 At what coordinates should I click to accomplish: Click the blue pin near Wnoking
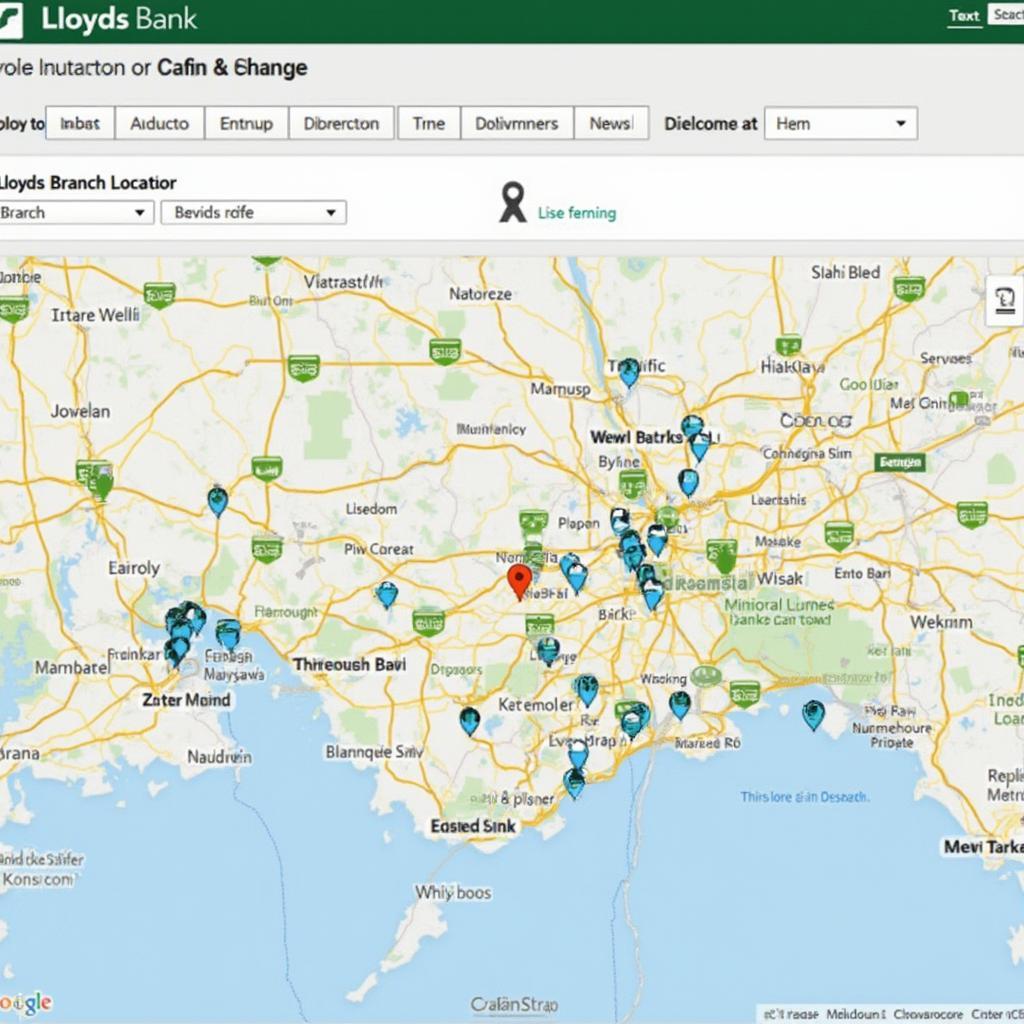point(680,705)
